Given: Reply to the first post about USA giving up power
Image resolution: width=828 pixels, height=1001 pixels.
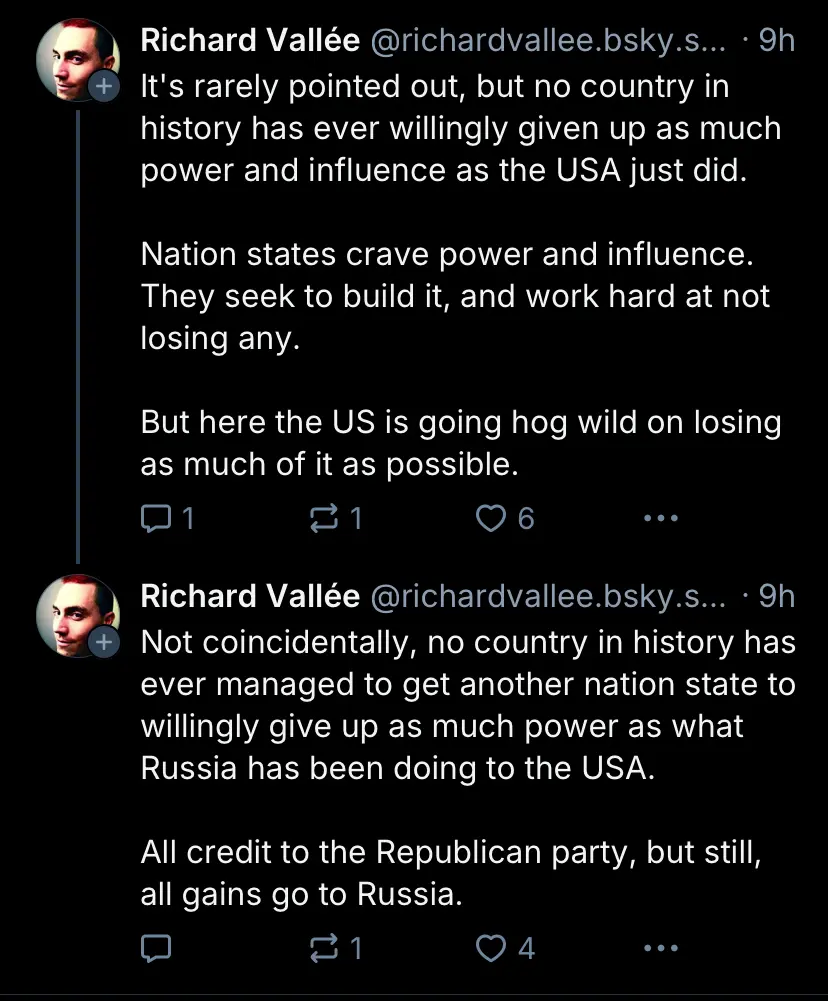Looking at the screenshot, I should point(157,518).
